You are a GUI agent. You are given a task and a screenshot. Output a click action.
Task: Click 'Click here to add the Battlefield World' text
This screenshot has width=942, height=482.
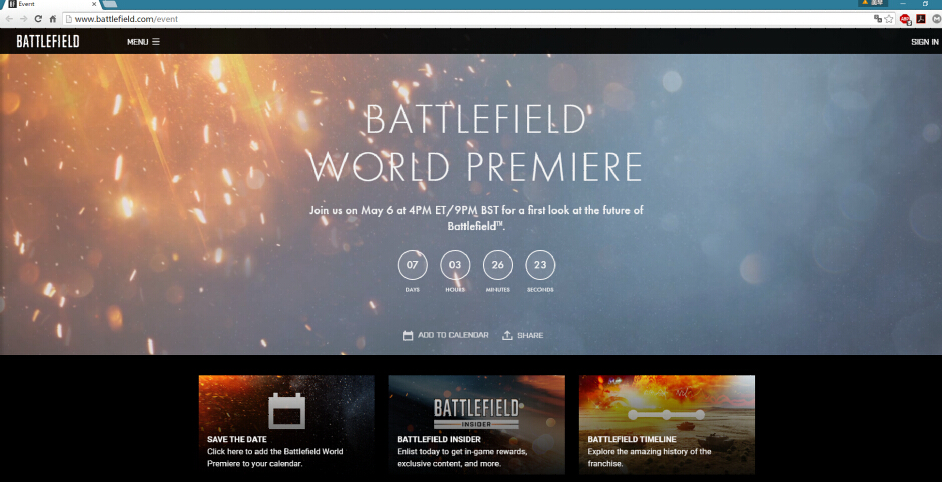(275, 457)
